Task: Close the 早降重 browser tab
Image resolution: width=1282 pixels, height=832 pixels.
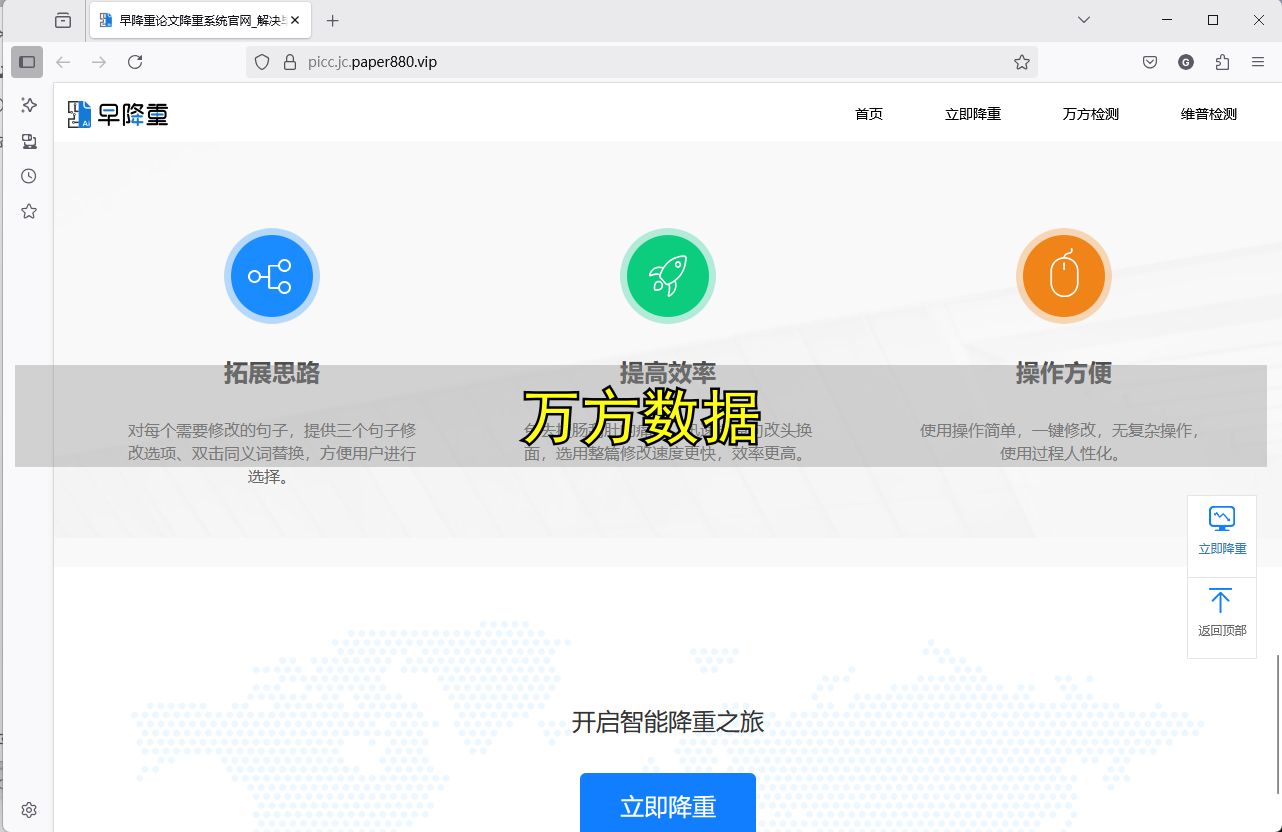Action: tap(294, 20)
